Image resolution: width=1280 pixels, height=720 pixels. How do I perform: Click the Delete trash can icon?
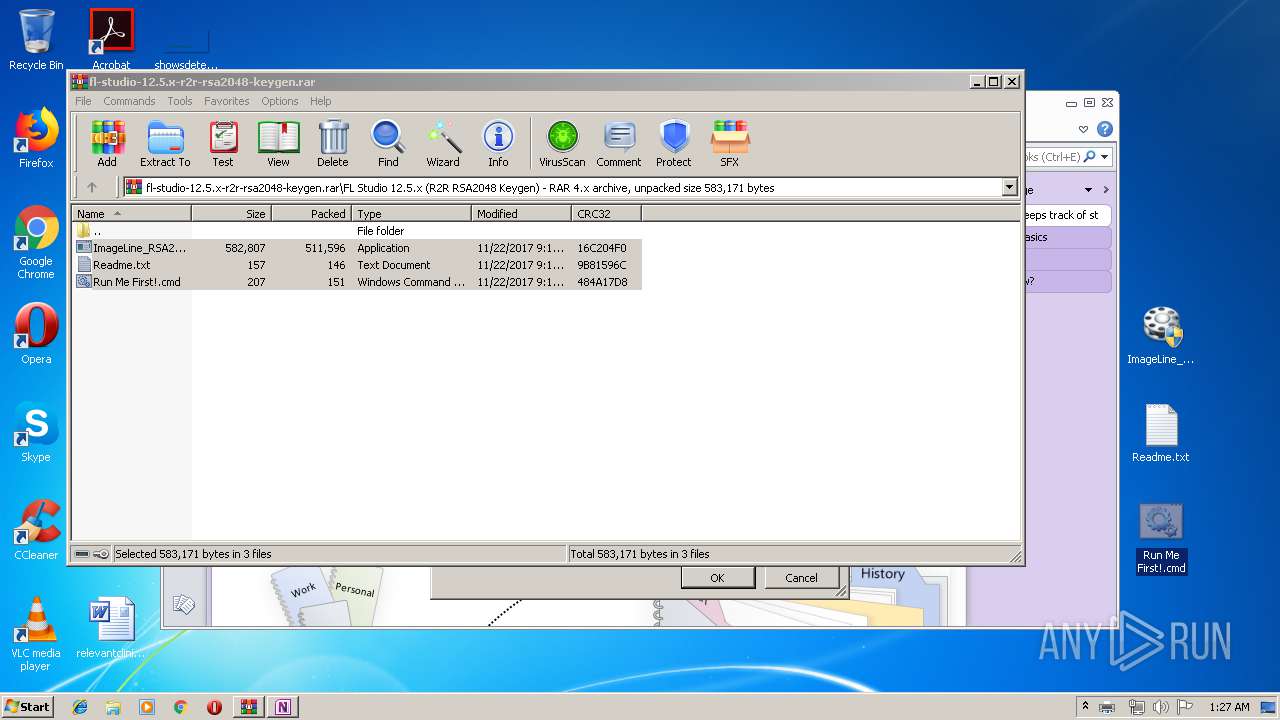tap(333, 144)
